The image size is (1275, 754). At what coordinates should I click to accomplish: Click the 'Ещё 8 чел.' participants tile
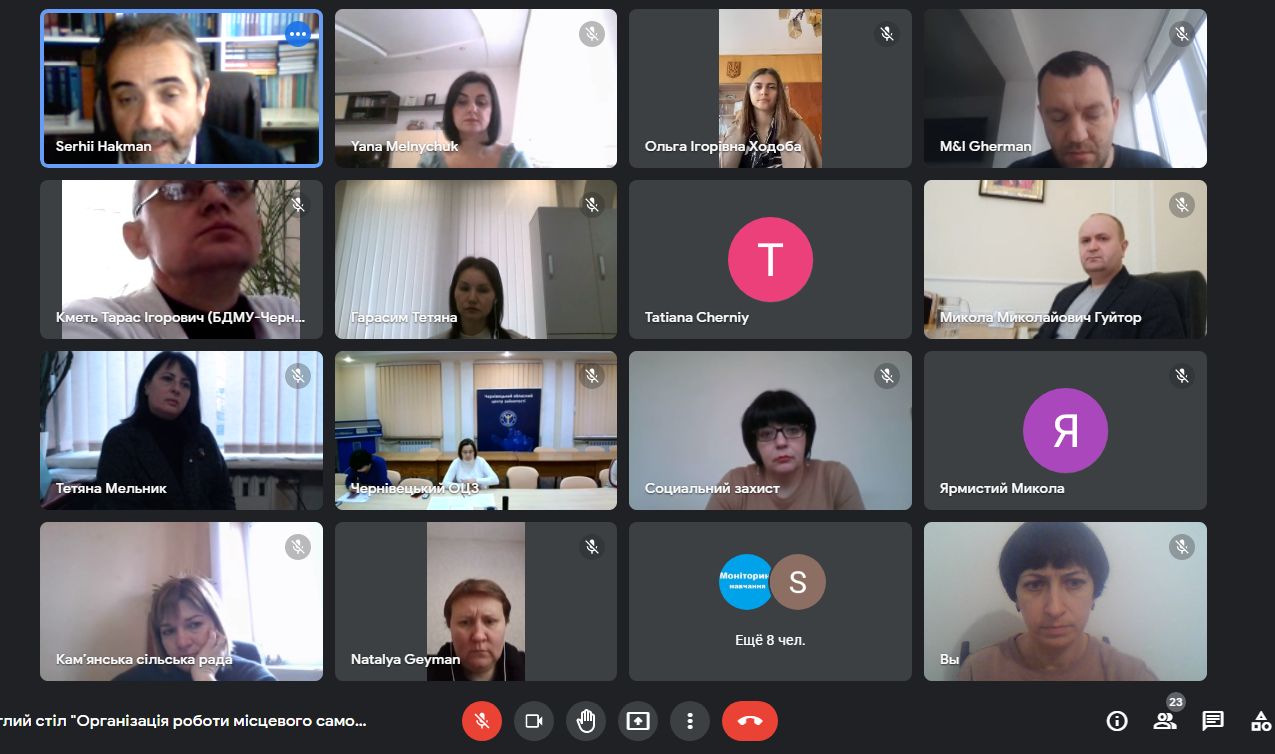click(x=770, y=601)
